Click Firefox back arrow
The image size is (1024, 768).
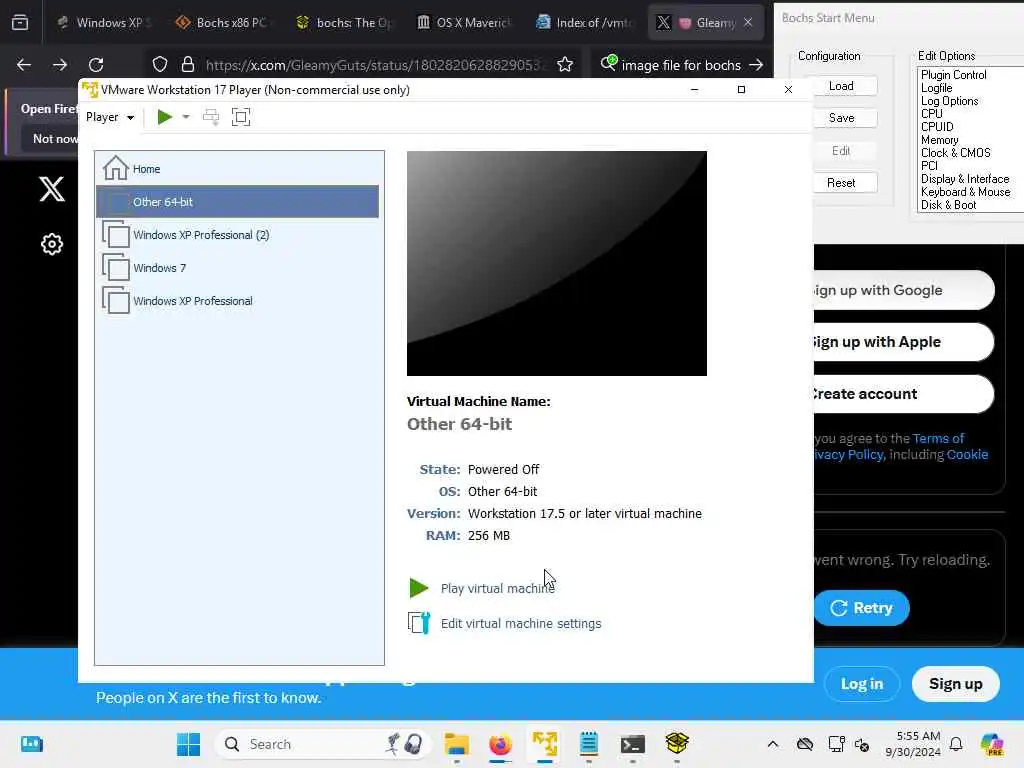(x=24, y=65)
